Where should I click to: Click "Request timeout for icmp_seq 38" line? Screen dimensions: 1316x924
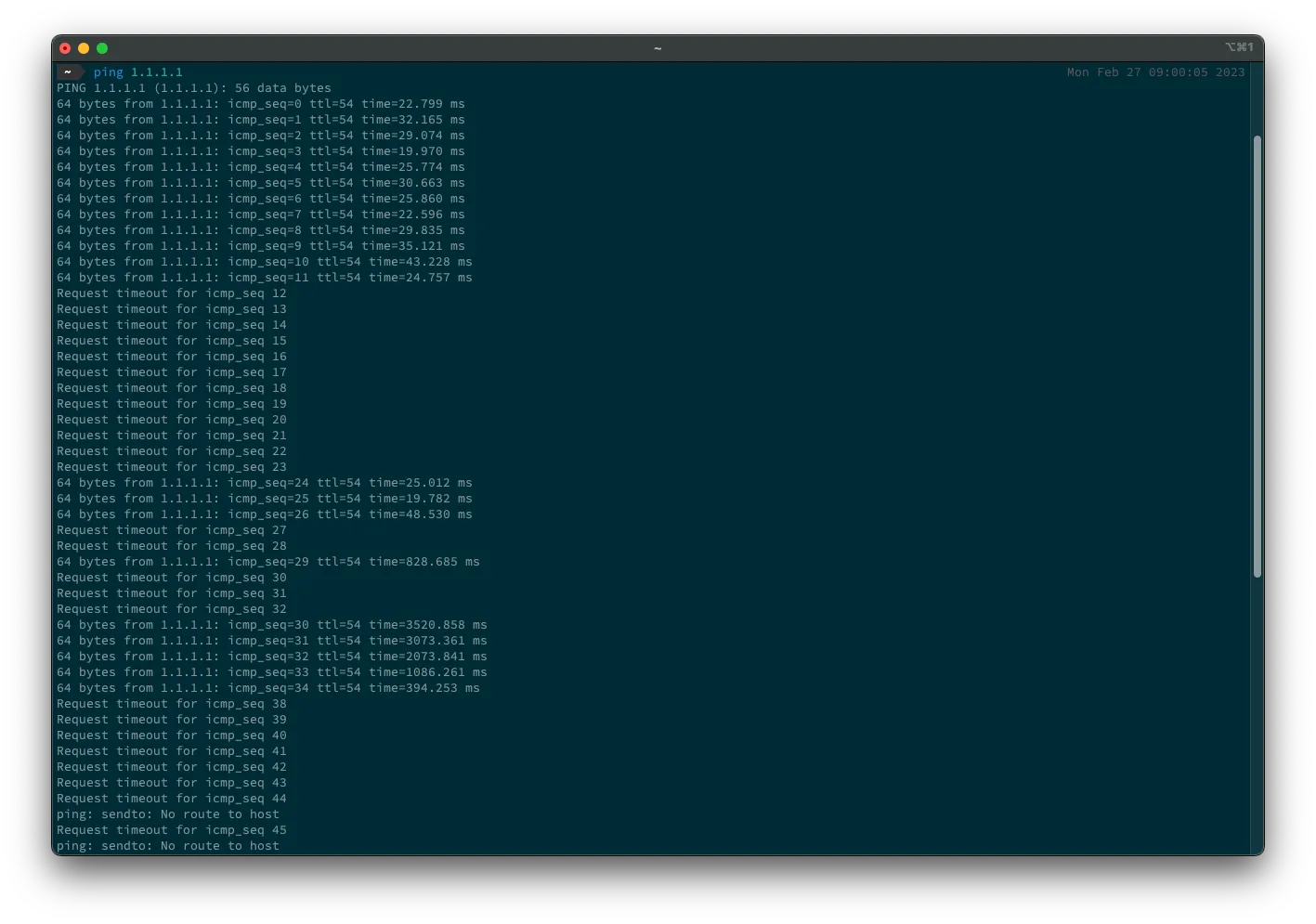[x=171, y=704]
